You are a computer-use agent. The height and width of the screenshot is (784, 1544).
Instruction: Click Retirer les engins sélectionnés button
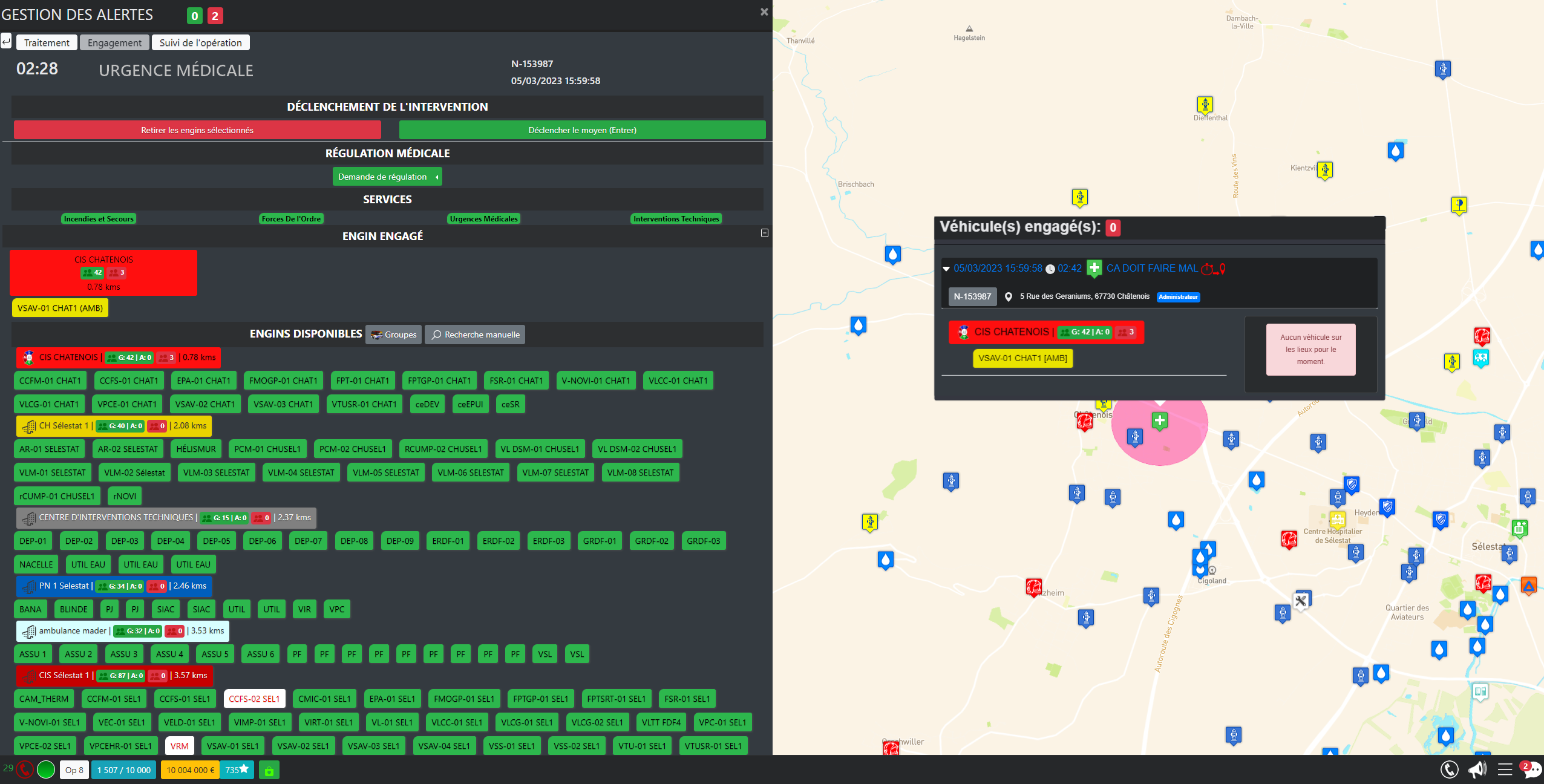tap(197, 130)
